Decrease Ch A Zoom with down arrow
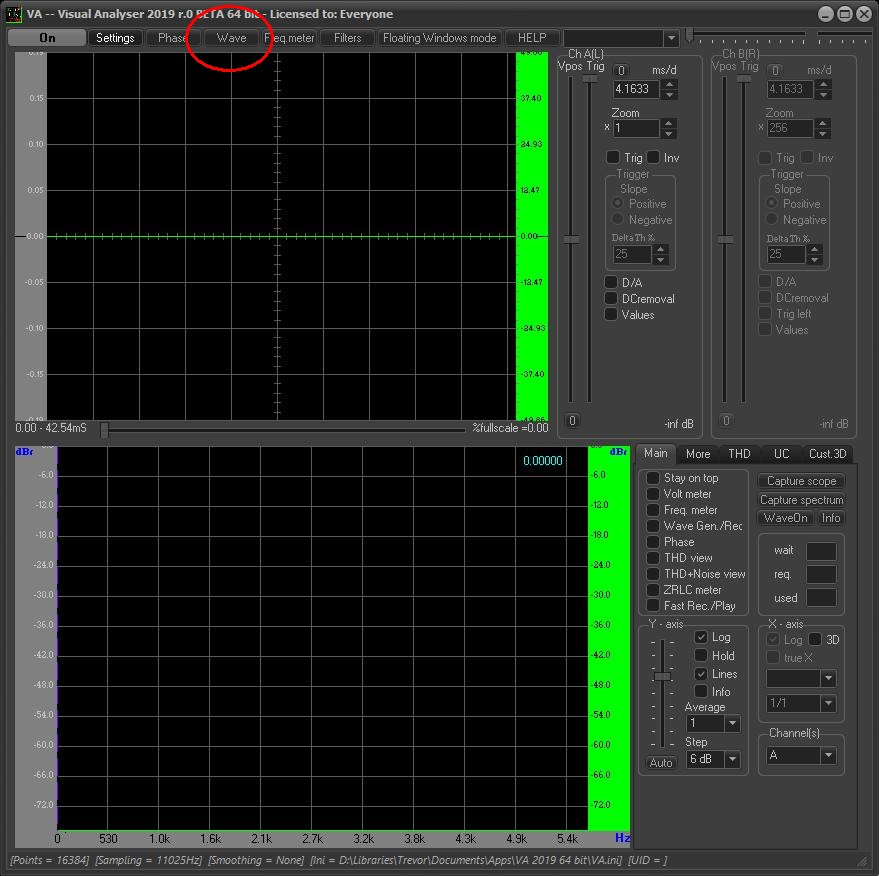879x876 pixels. (668, 133)
